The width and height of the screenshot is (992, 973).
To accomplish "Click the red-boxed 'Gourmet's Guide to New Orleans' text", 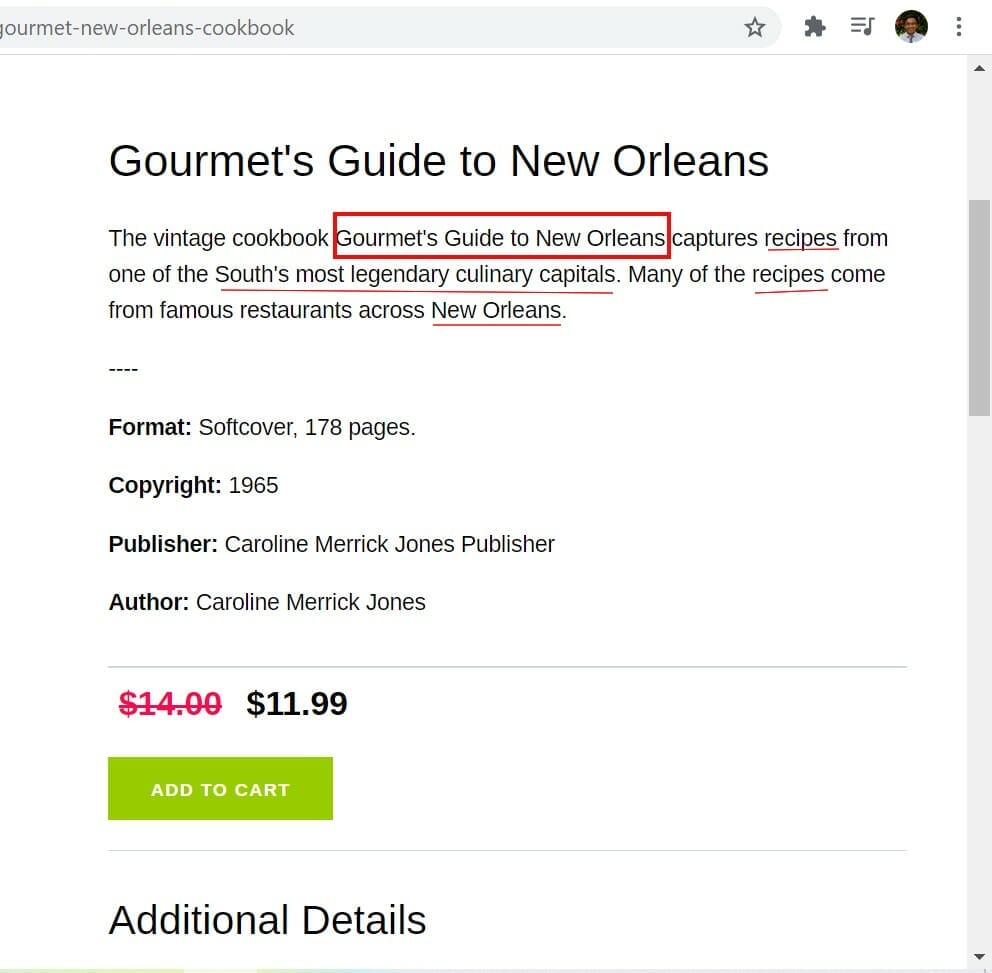I will point(501,238).
